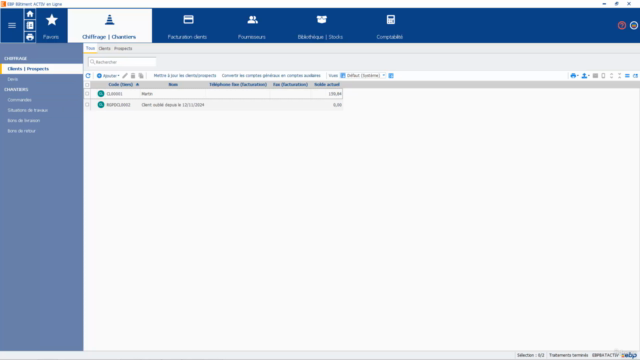Open the user account icon at top right

pyautogui.click(x=634, y=25)
